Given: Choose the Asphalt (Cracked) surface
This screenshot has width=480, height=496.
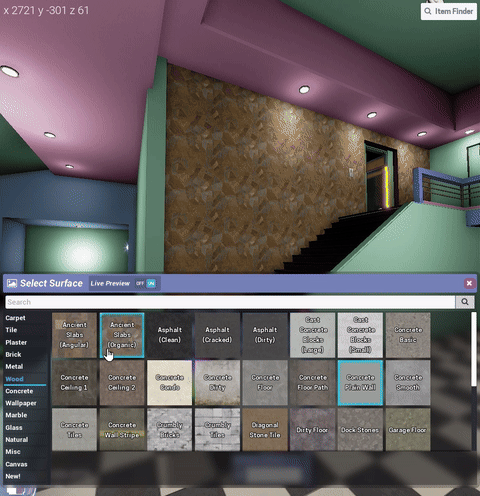Looking at the screenshot, I should [217, 335].
